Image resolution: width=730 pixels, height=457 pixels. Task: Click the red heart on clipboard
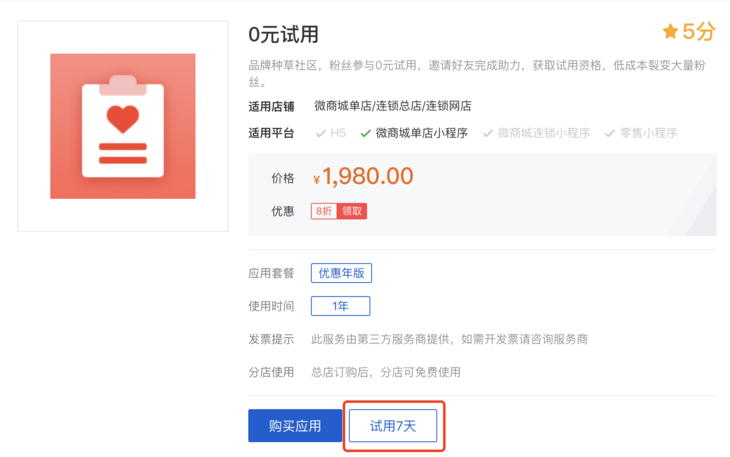(123, 119)
